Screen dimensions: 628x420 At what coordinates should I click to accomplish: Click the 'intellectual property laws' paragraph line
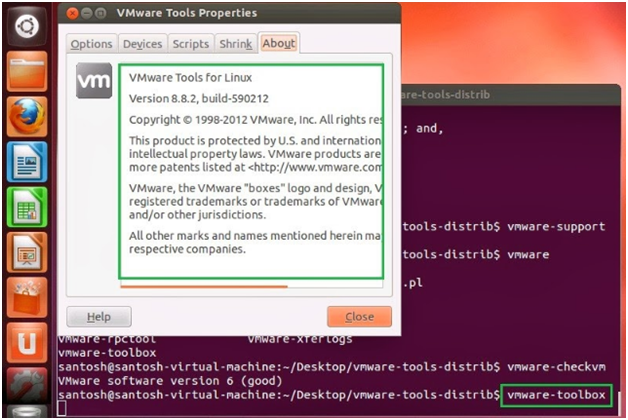click(256, 154)
